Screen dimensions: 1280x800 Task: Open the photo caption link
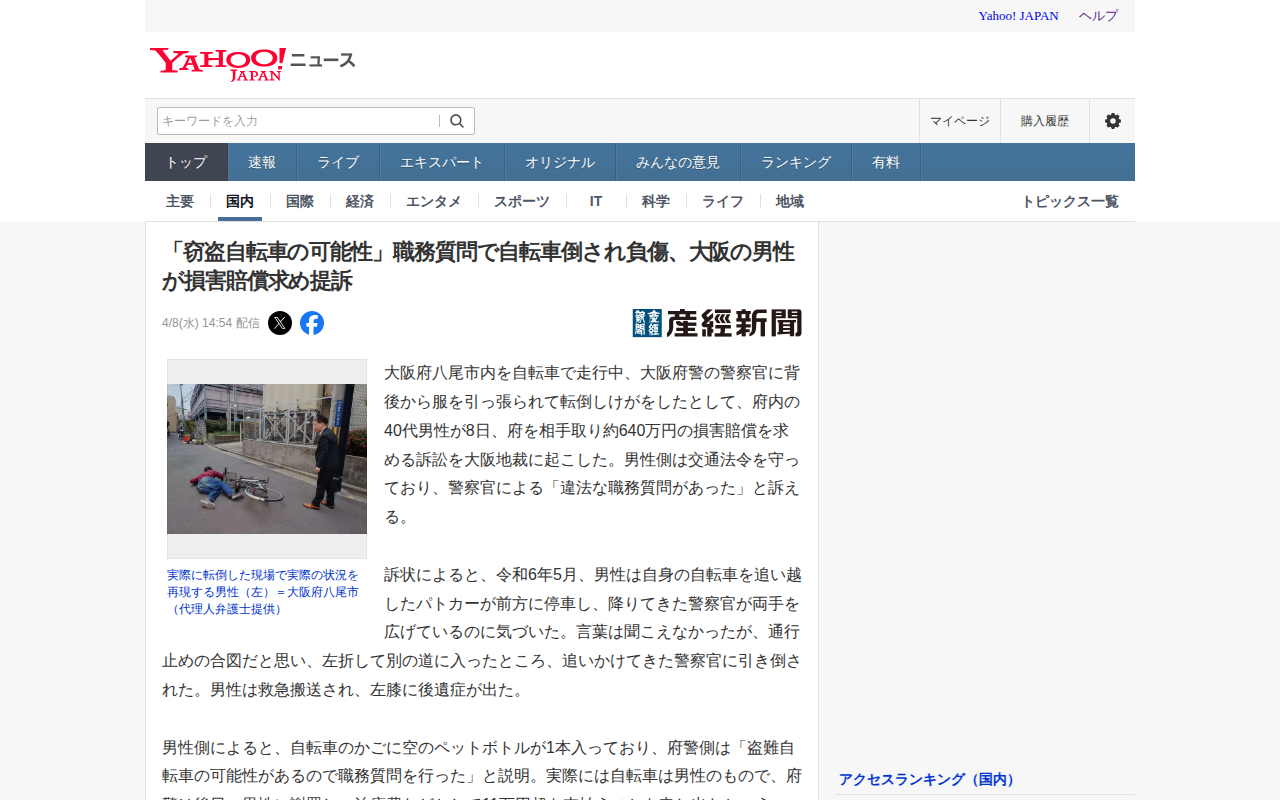(x=263, y=592)
